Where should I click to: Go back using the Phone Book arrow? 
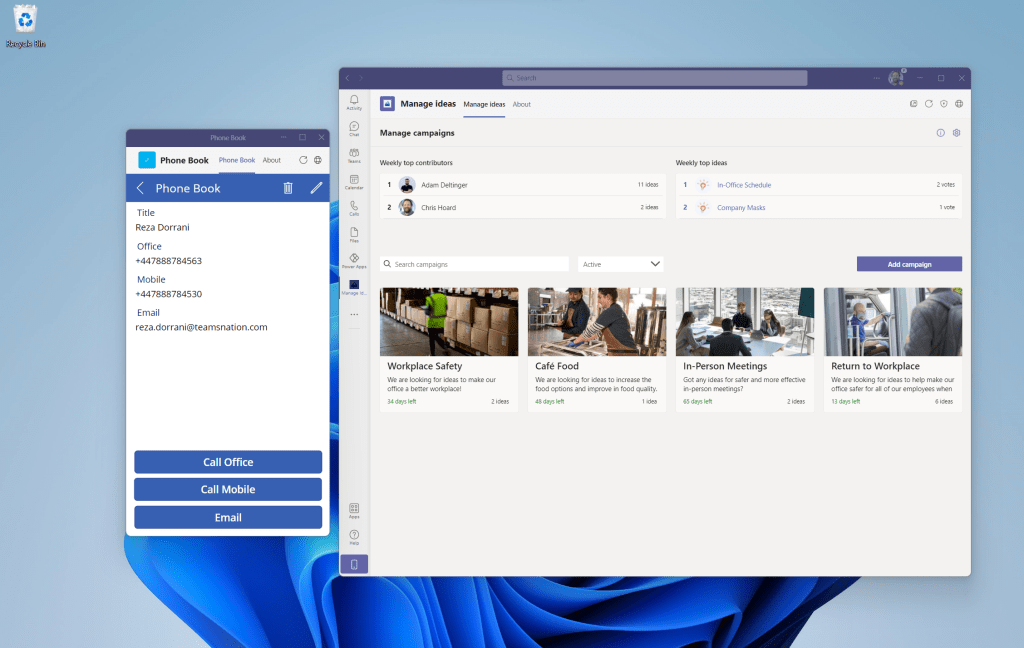coord(140,188)
